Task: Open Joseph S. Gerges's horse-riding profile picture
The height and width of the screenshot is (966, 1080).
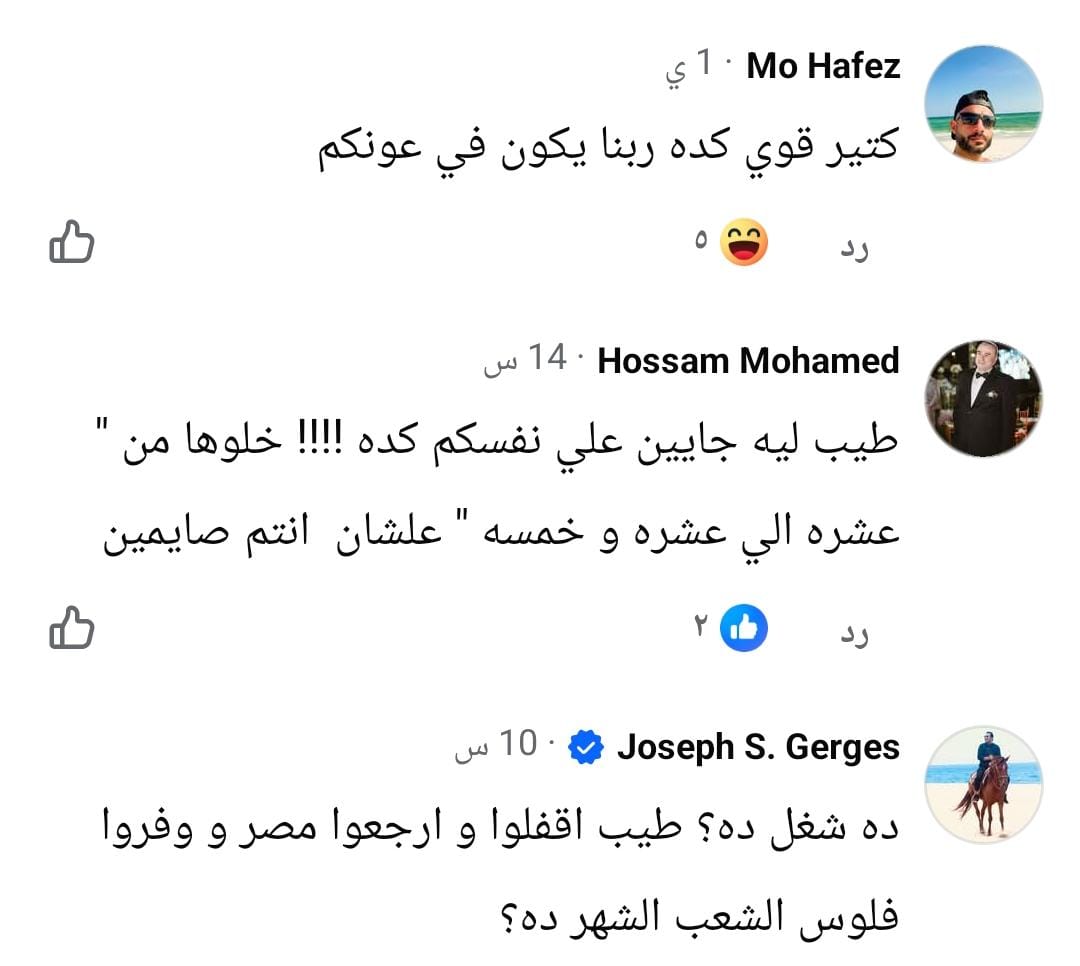Action: [984, 785]
